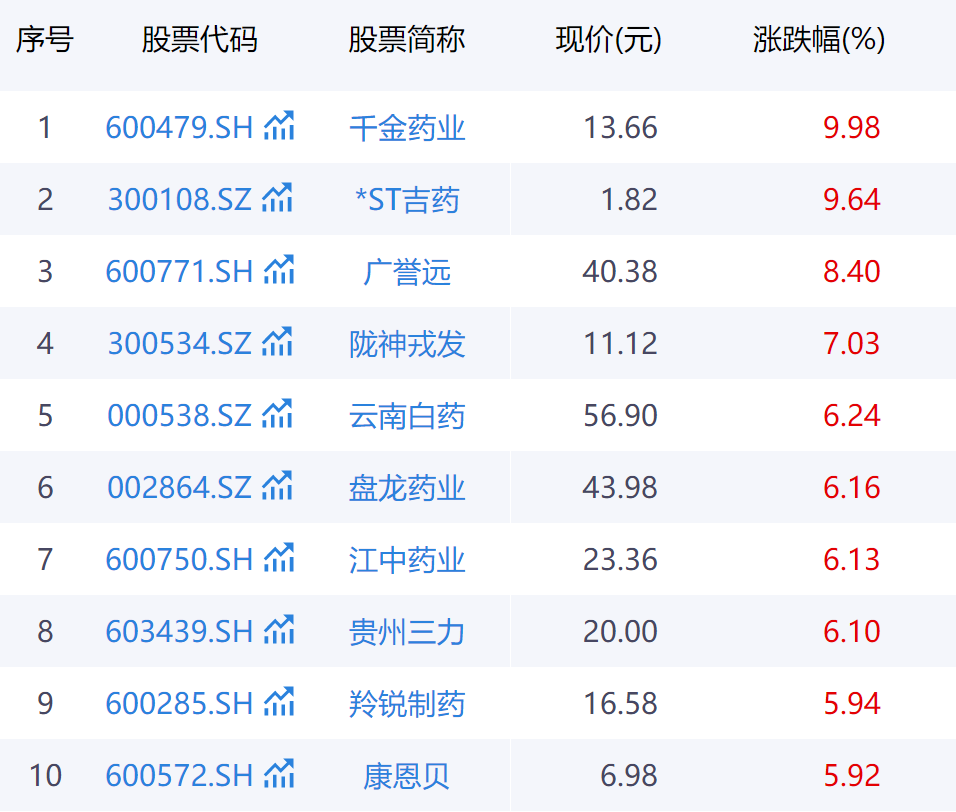Click the 股票简称 column header
Screen dimensions: 956x812
coord(407,40)
